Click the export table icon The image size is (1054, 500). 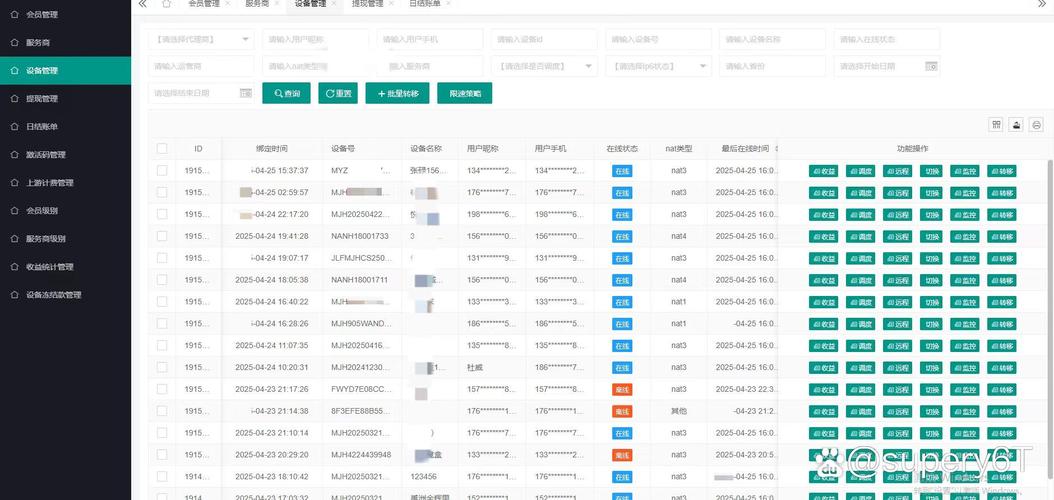[x=1016, y=124]
